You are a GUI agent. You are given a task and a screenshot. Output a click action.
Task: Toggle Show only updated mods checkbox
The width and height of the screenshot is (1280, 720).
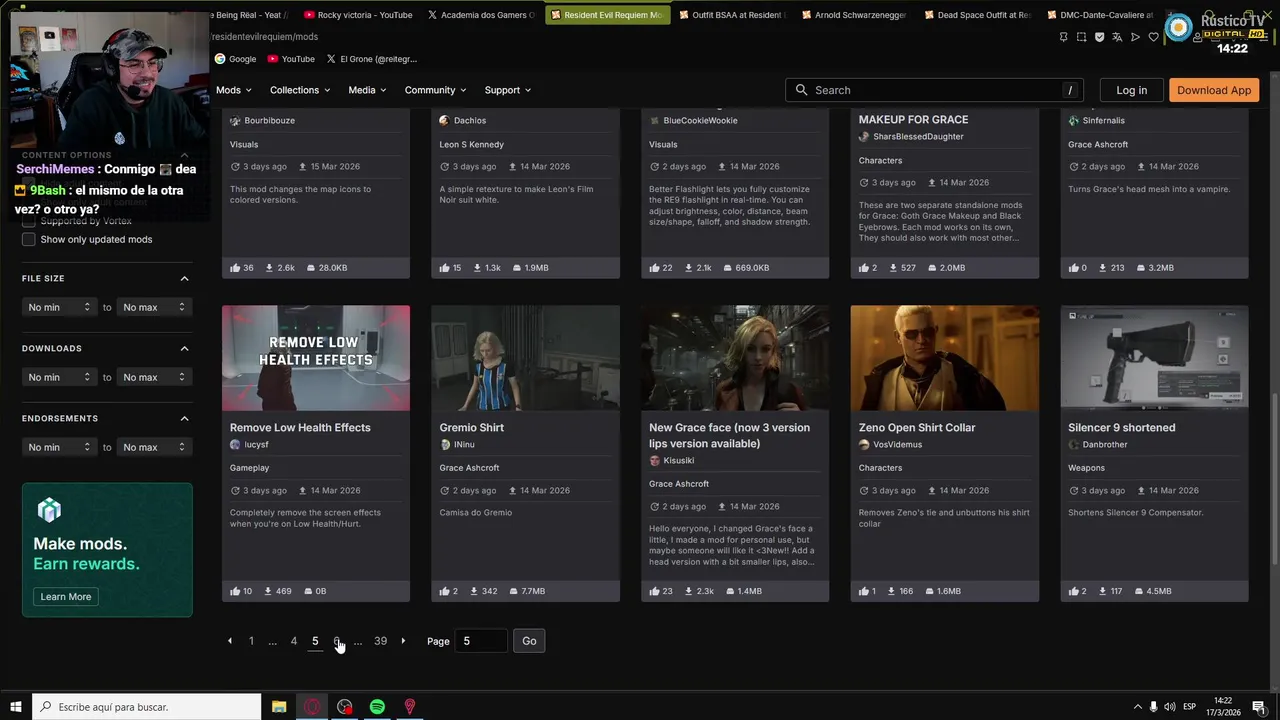click(28, 239)
